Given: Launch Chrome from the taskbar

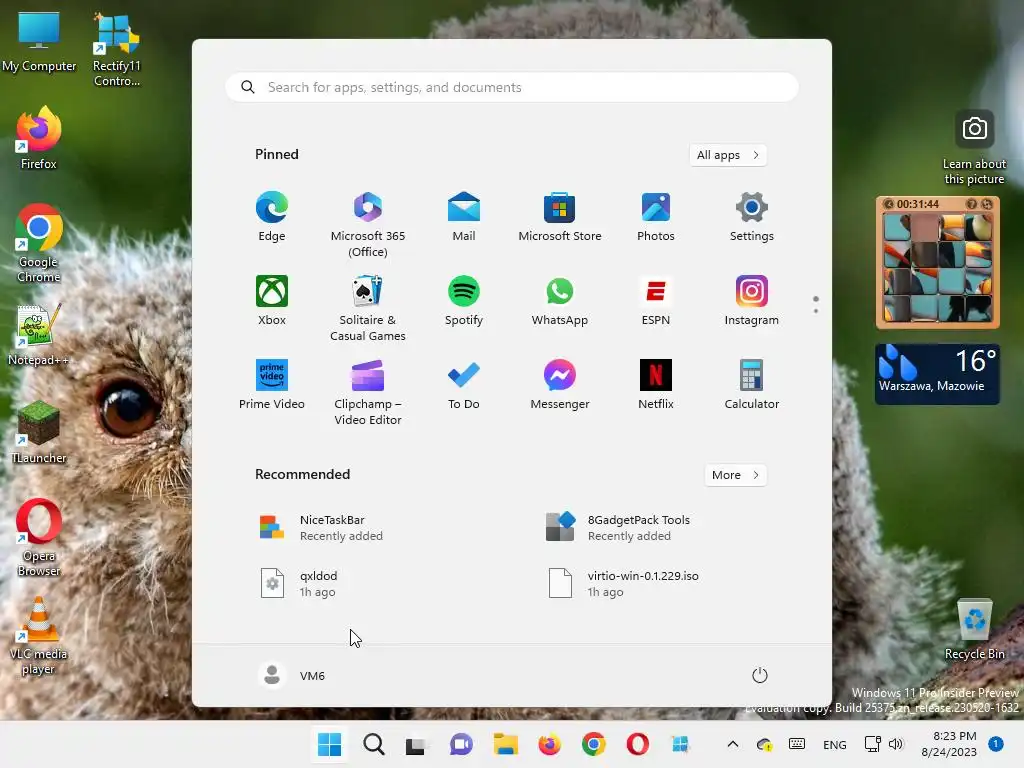Looking at the screenshot, I should (x=594, y=744).
